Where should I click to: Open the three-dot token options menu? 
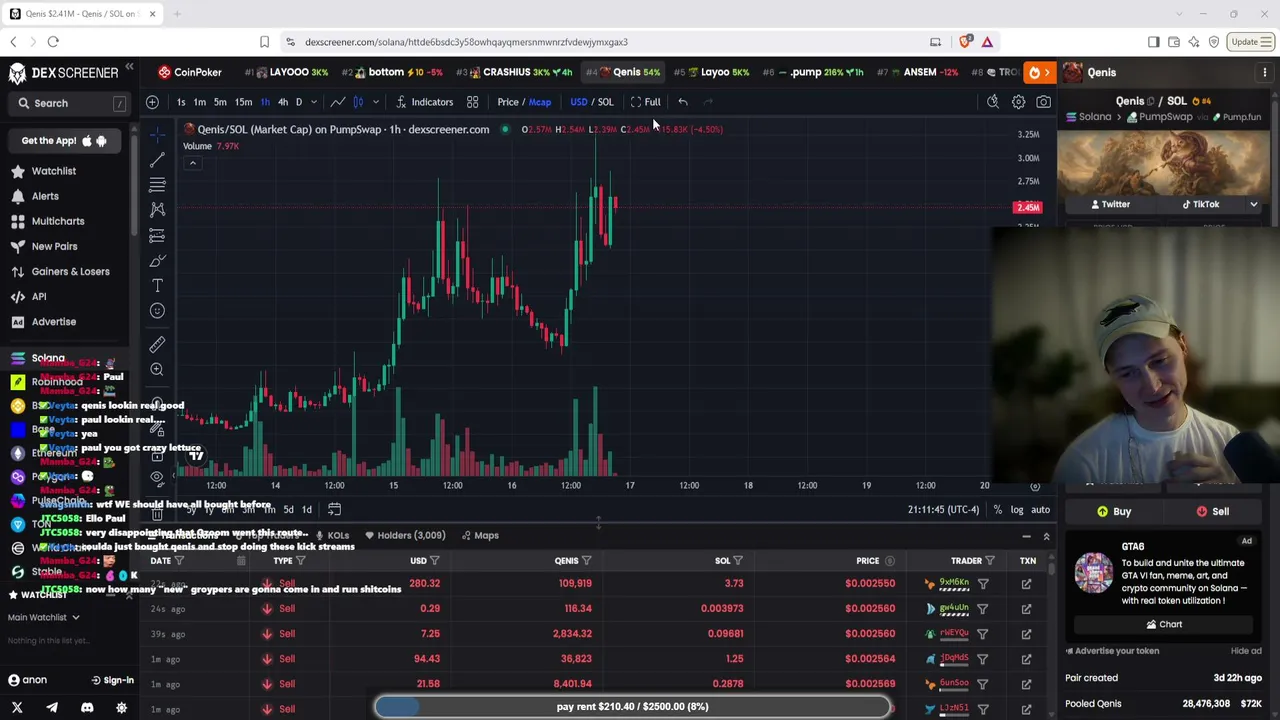(x=1265, y=72)
